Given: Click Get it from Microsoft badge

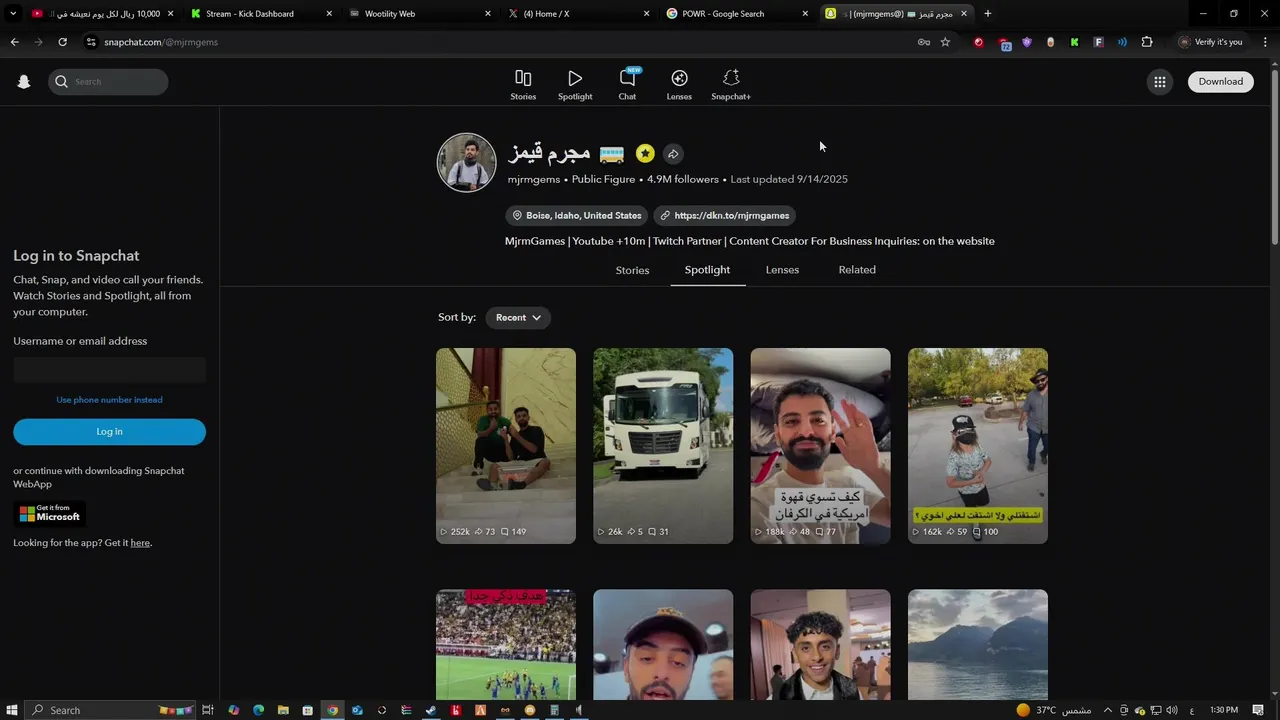Looking at the screenshot, I should pyautogui.click(x=49, y=514).
